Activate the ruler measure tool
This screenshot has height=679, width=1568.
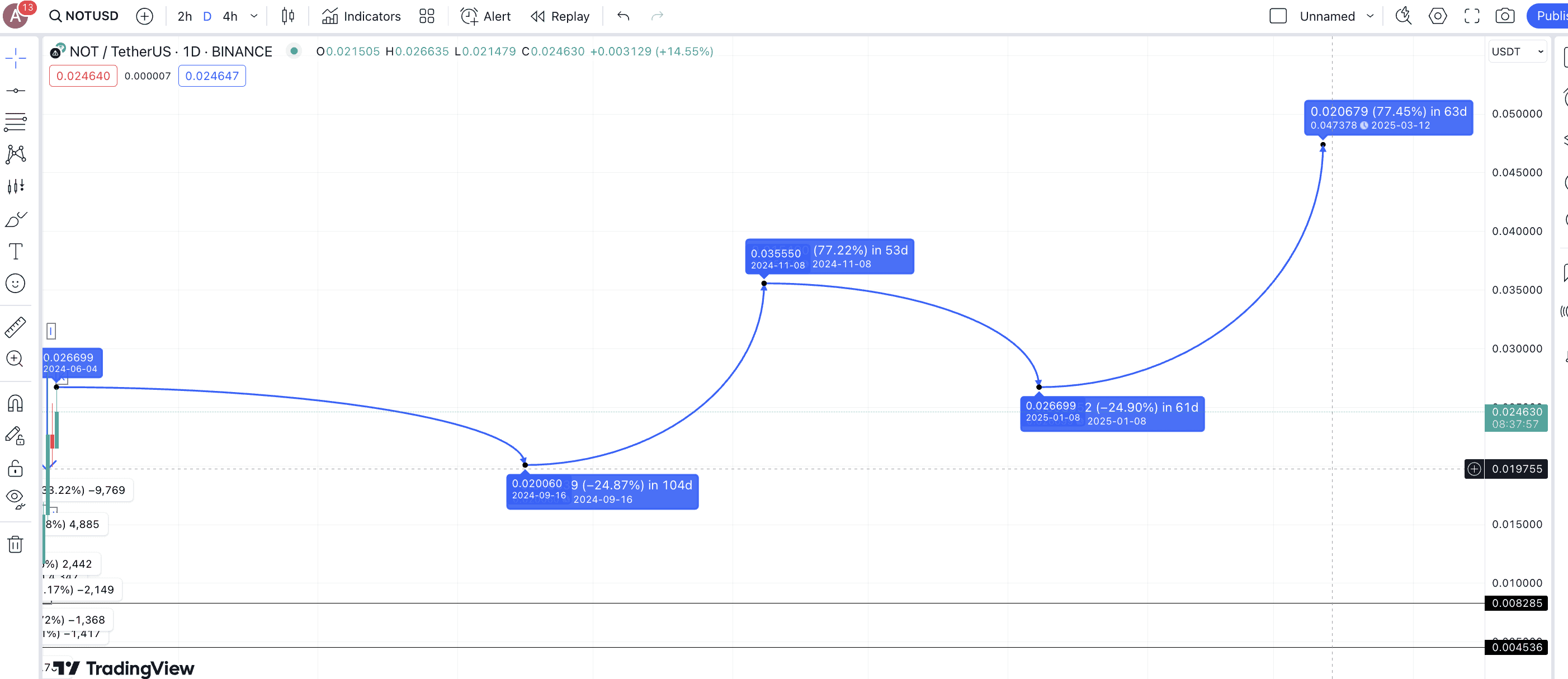coord(15,327)
